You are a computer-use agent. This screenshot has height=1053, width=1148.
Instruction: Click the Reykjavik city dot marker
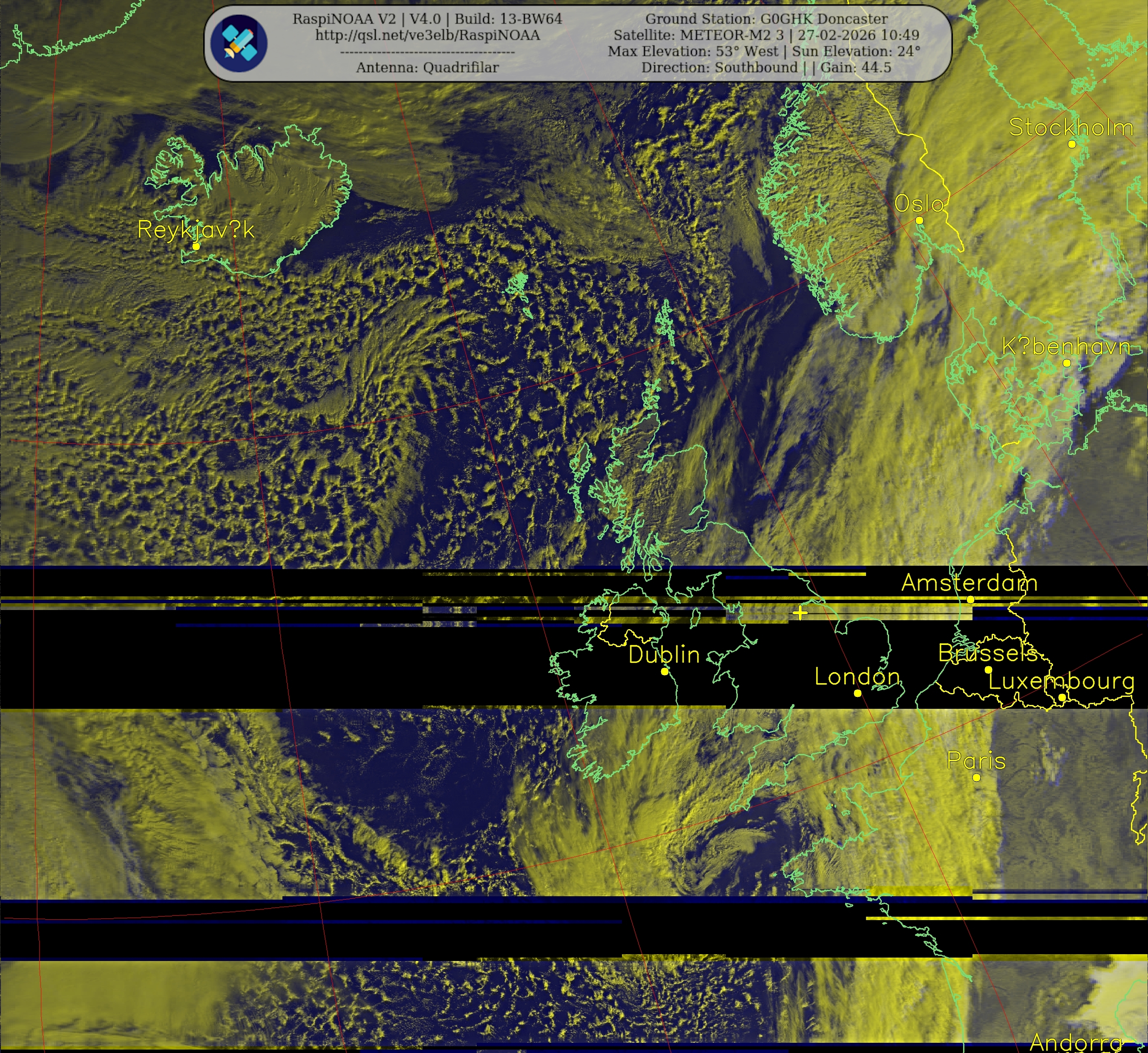pyautogui.click(x=196, y=246)
